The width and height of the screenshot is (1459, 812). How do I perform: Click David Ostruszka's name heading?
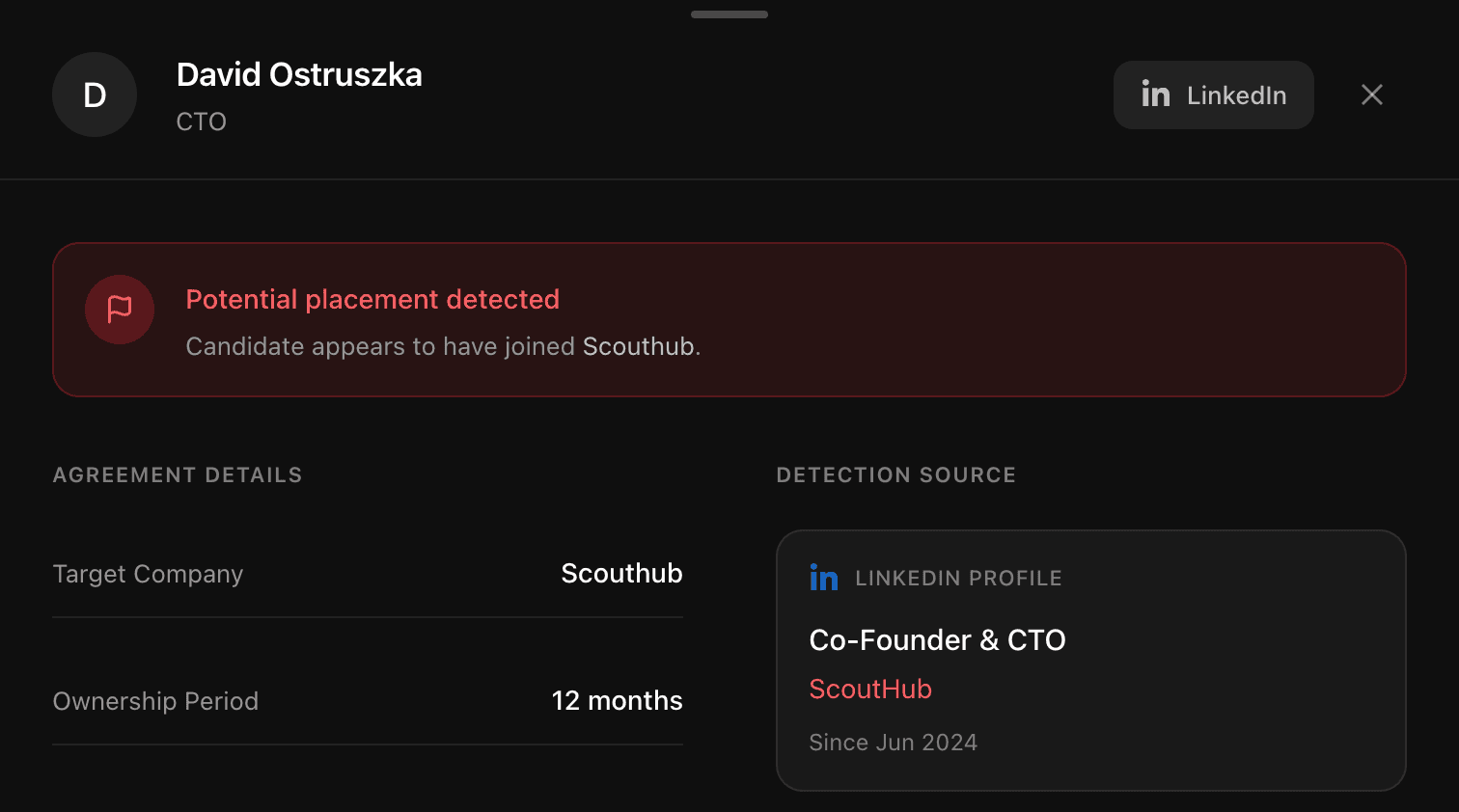[299, 74]
